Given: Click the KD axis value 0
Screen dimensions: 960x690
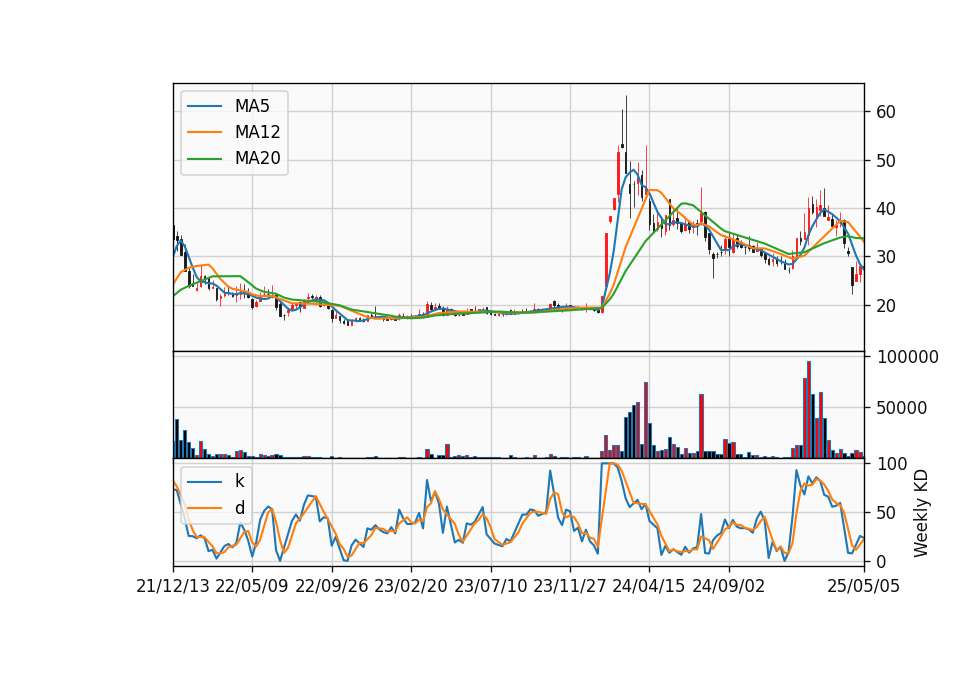Looking at the screenshot, I should [882, 561].
